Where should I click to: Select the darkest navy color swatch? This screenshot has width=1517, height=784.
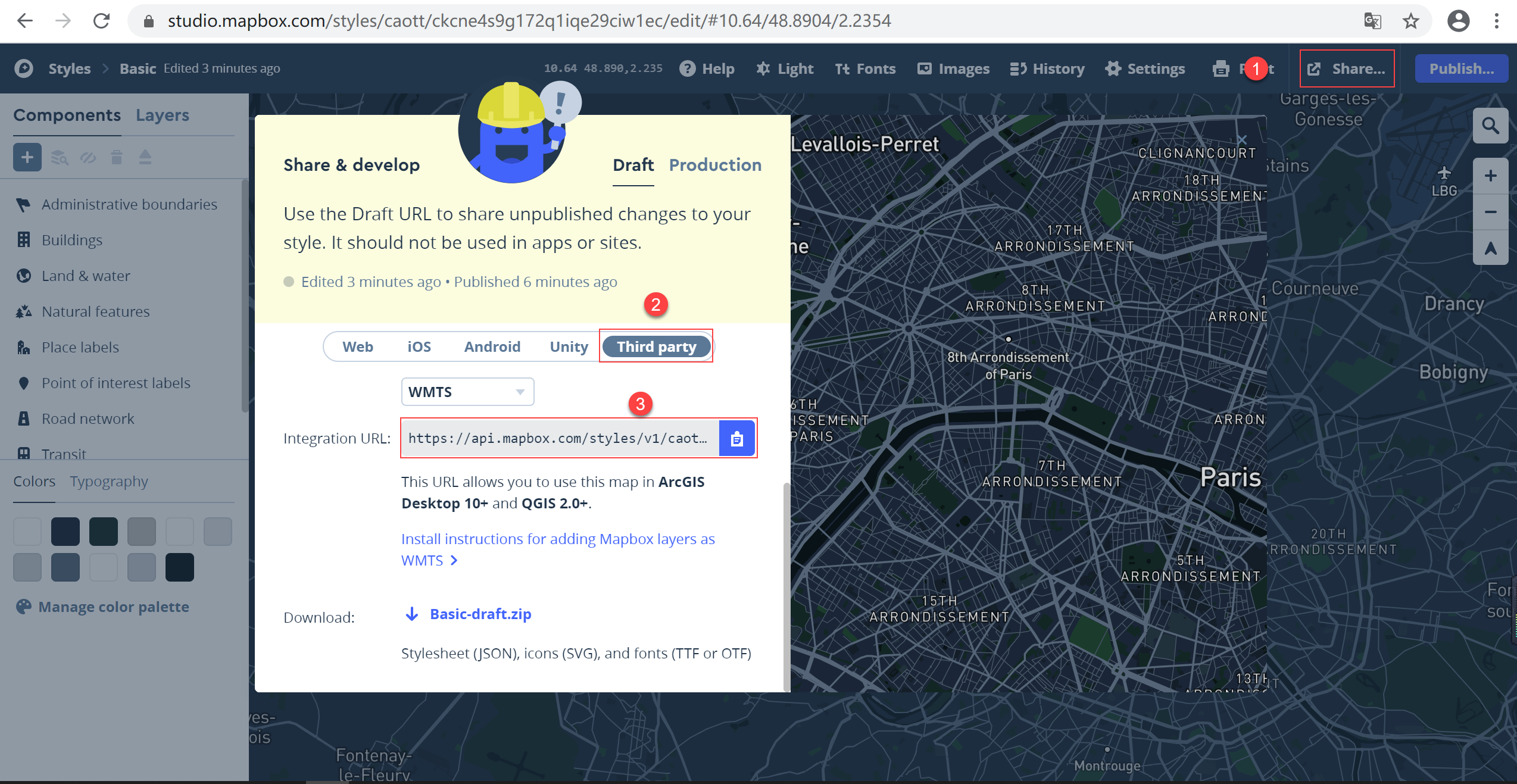[x=180, y=567]
